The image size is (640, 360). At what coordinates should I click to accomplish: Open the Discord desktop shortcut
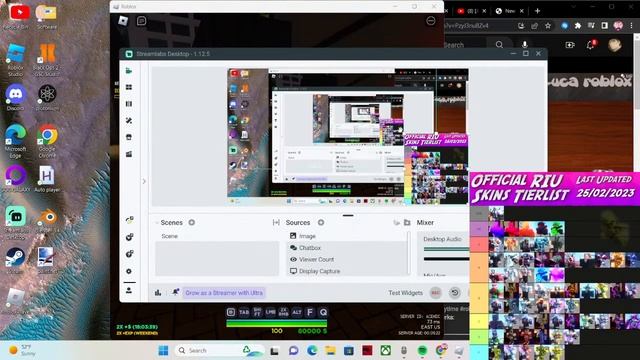[x=16, y=98]
